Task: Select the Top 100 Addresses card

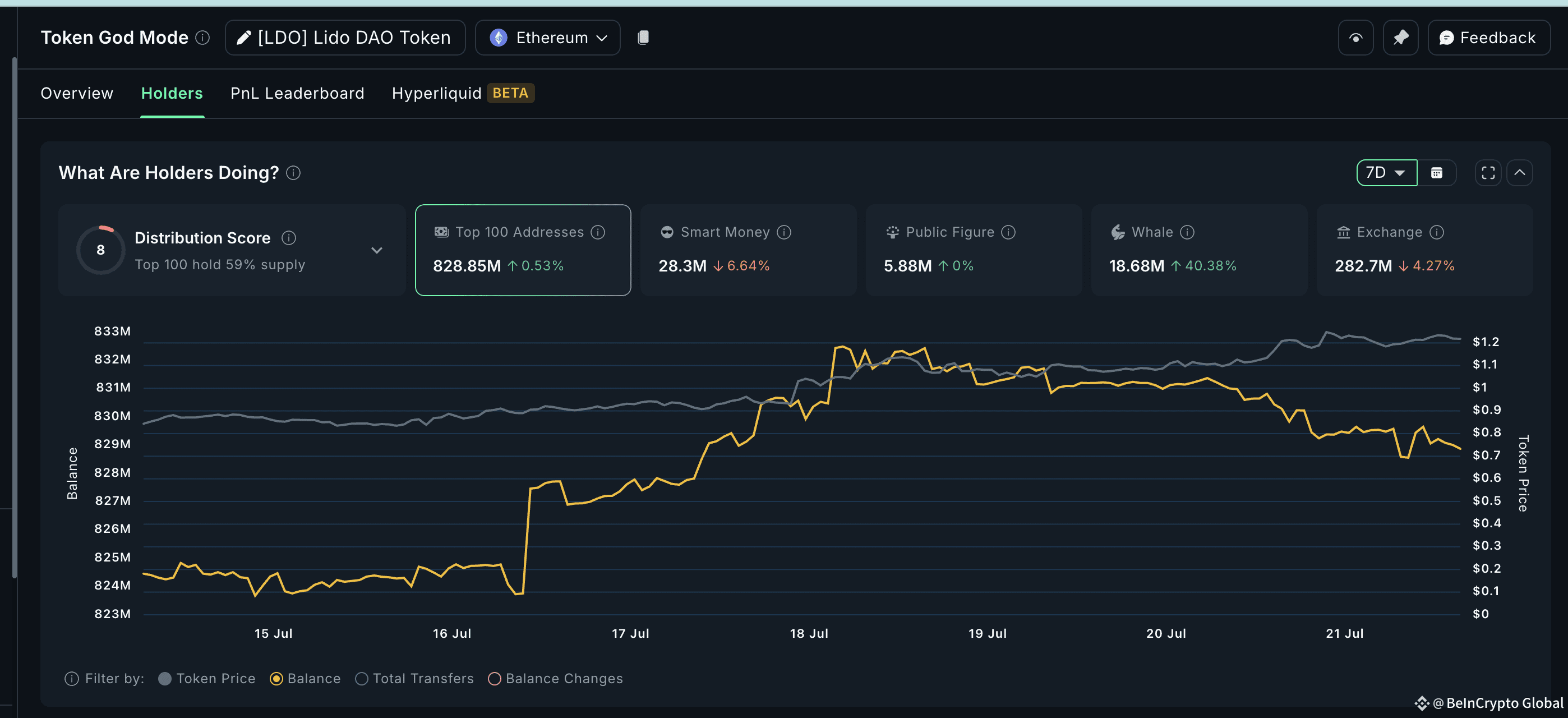Action: (523, 250)
